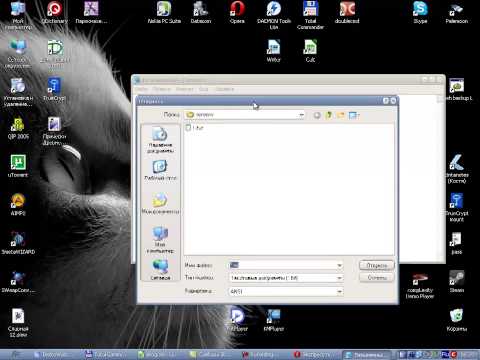The height and width of the screenshot is (360, 480).
Task: Select the QIP 2005 desktop icon
Action: pyautogui.click(x=18, y=128)
